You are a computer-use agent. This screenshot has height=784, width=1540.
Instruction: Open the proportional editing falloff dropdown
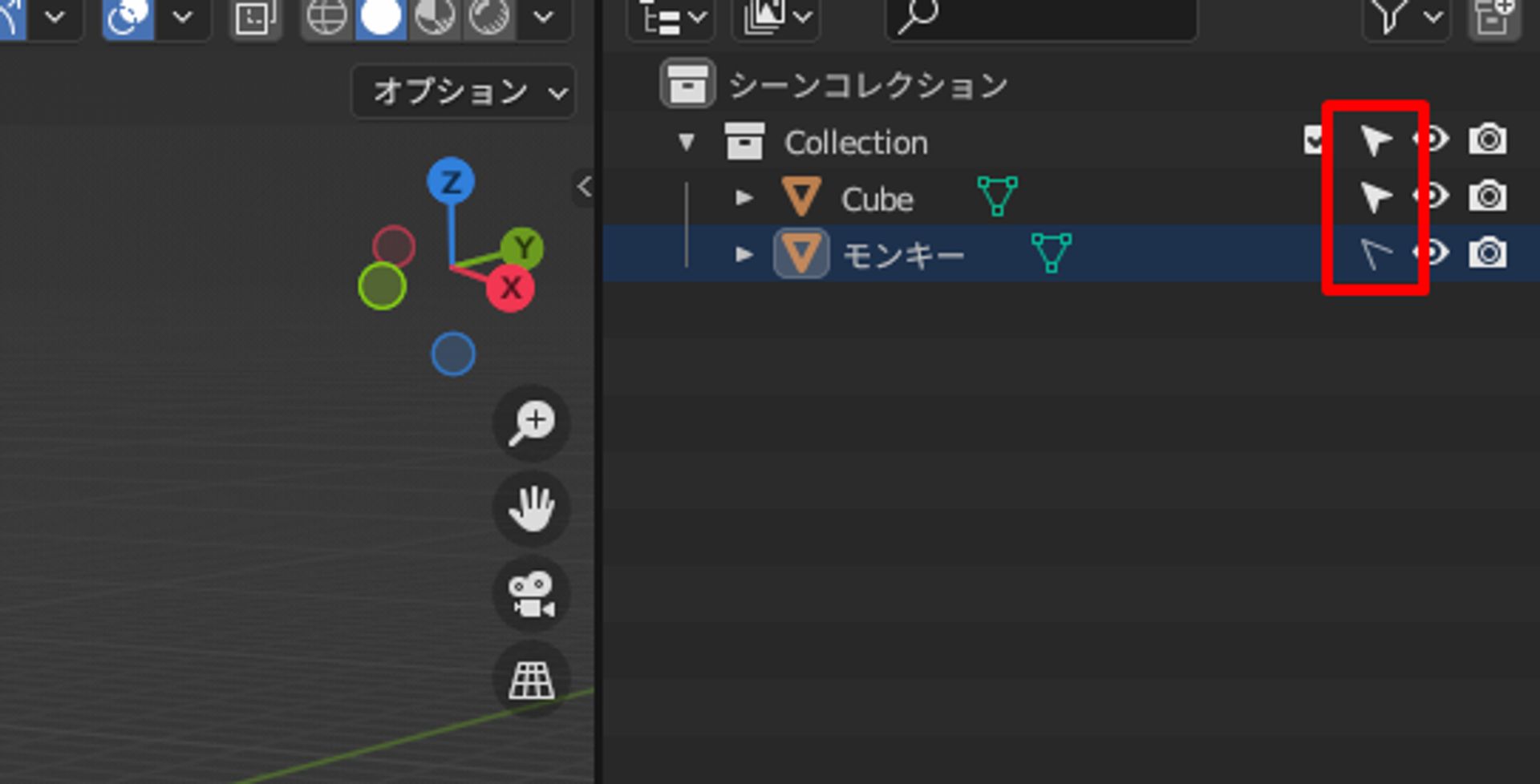182,18
